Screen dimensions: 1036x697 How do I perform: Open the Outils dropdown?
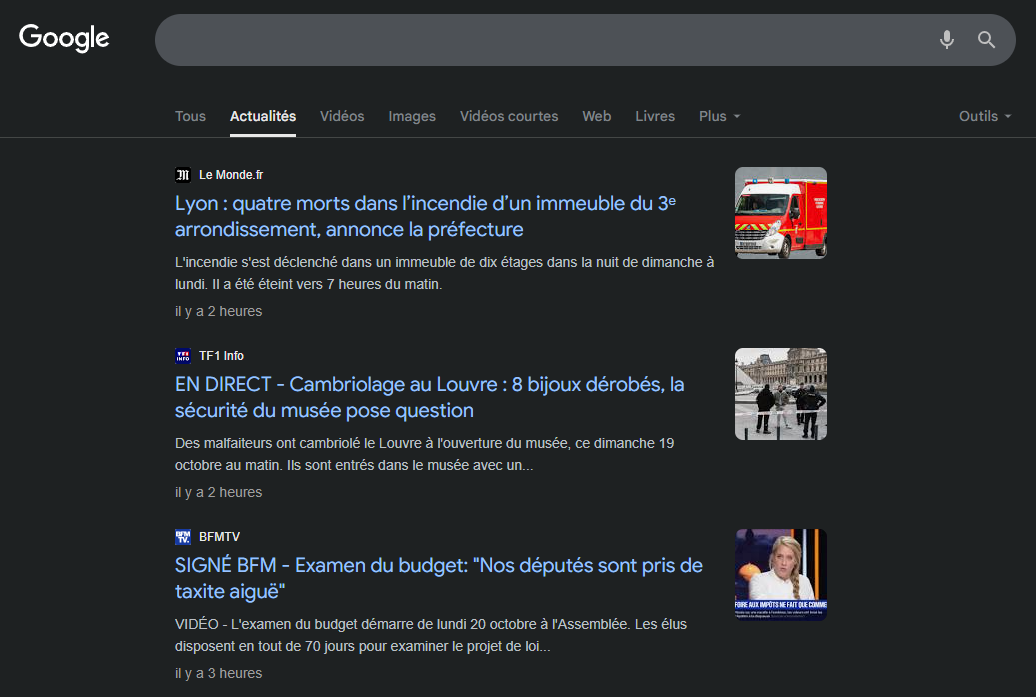(x=984, y=116)
